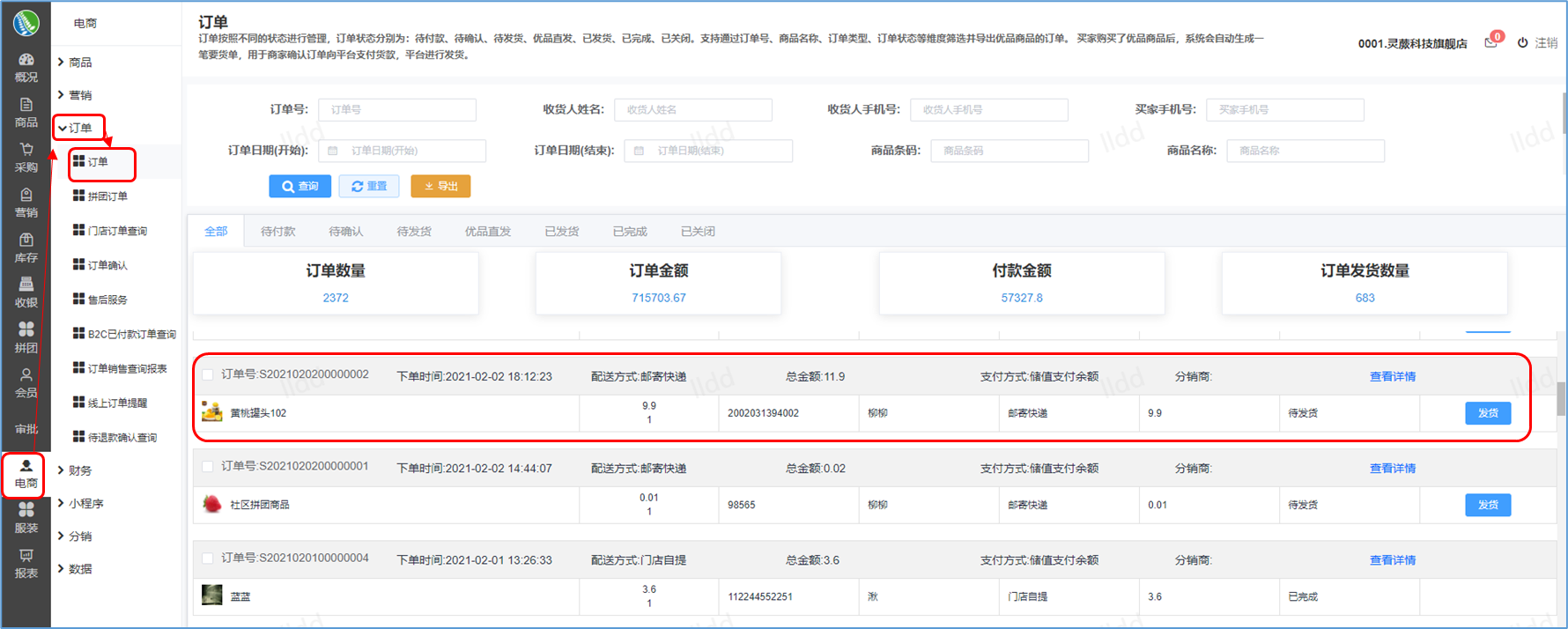Open the 会员 member sidebar icon
The height and width of the screenshot is (629, 1568).
26,375
